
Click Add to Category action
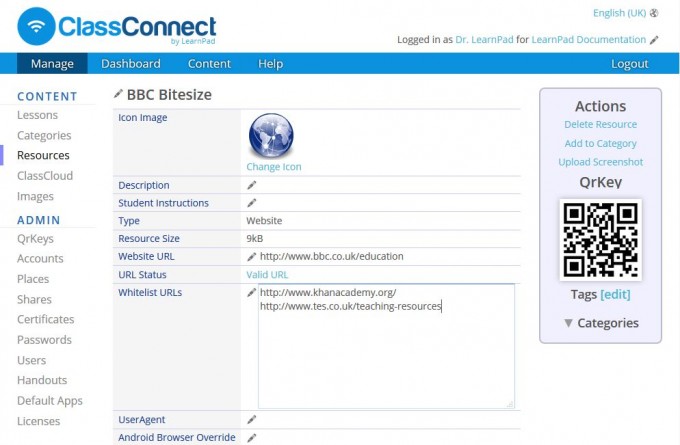(600, 143)
